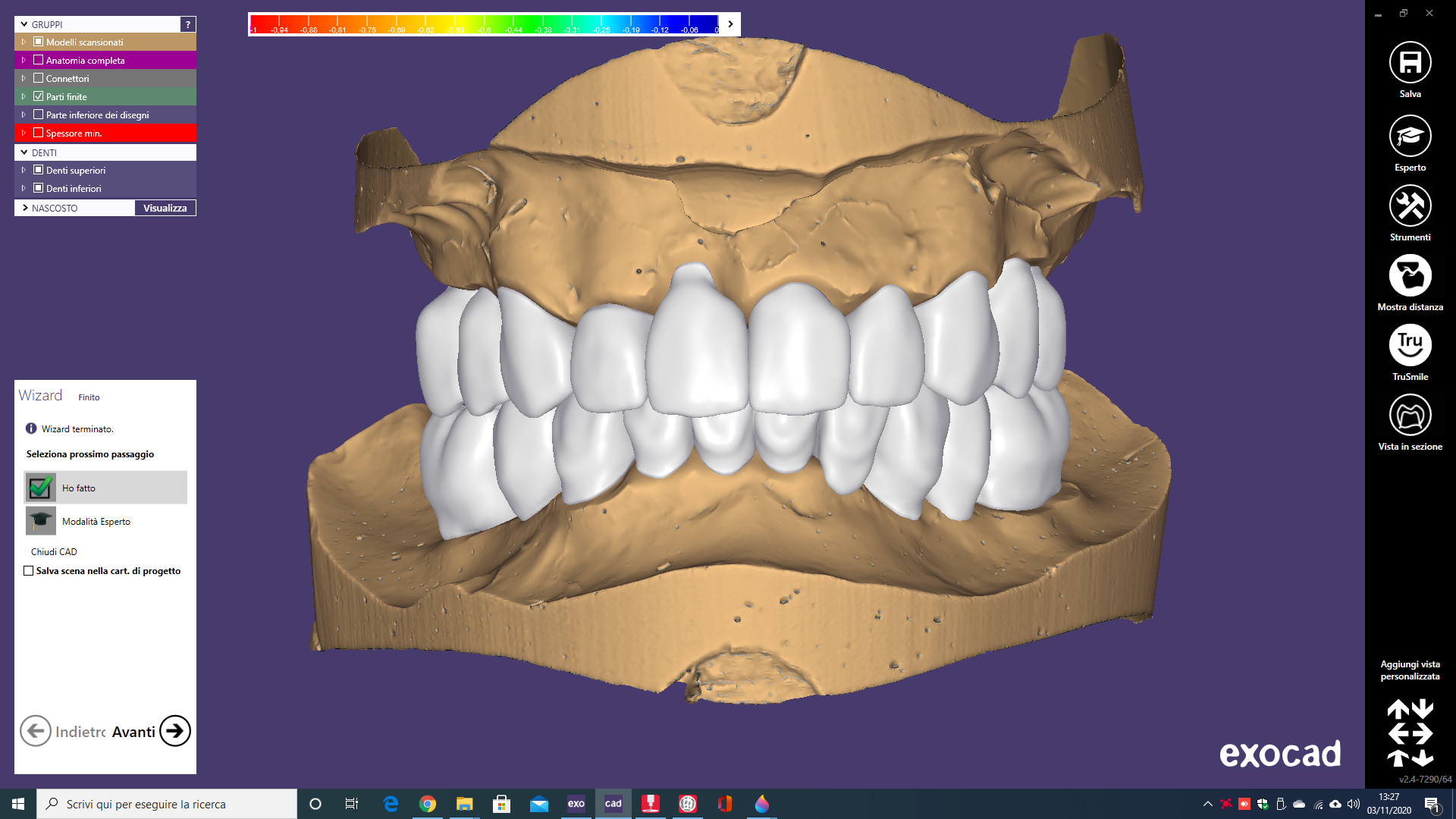Toggle Denti inferiori checkbox
1456x819 pixels.
click(39, 188)
